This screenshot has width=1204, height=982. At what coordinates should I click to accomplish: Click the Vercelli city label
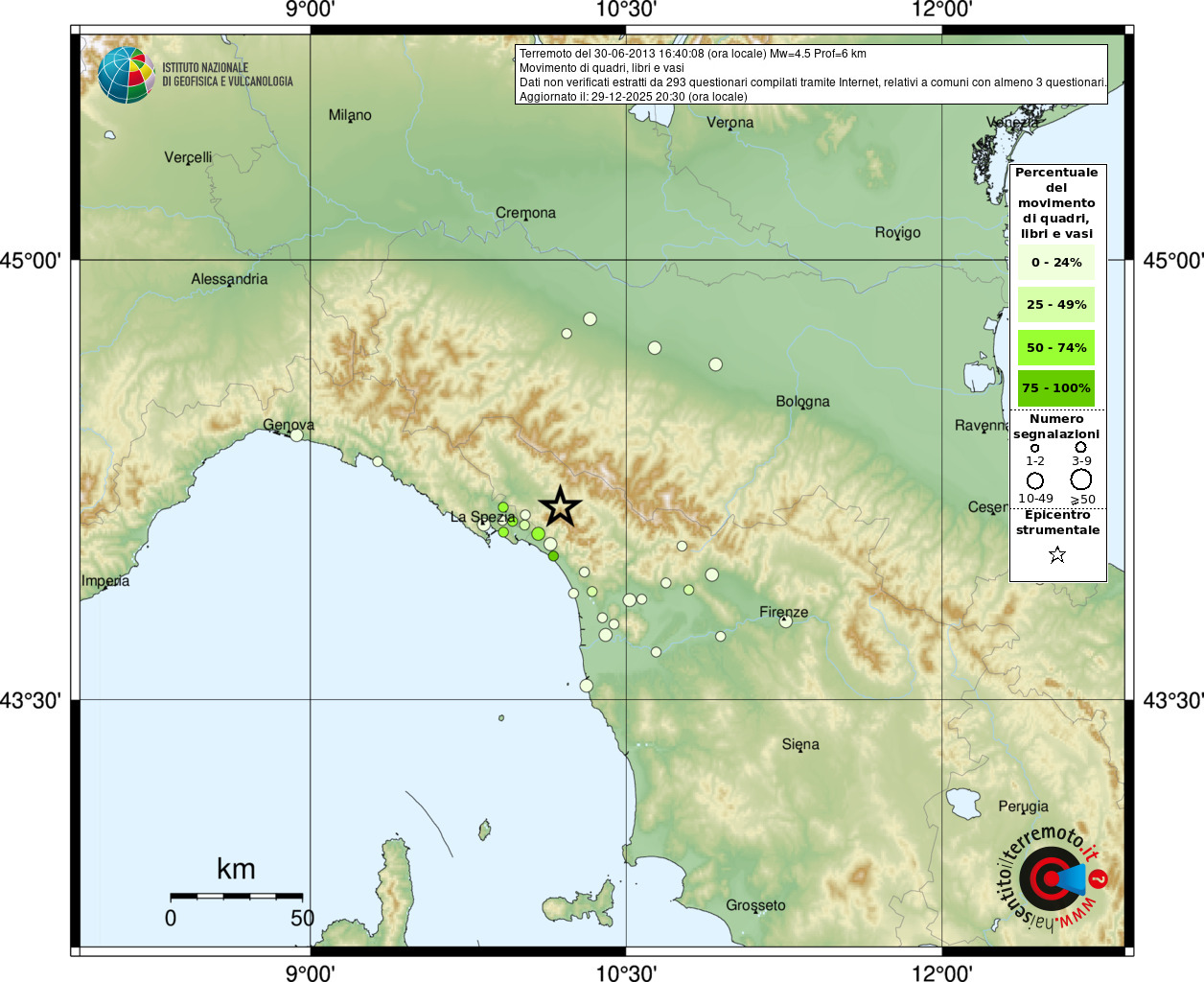click(x=188, y=157)
